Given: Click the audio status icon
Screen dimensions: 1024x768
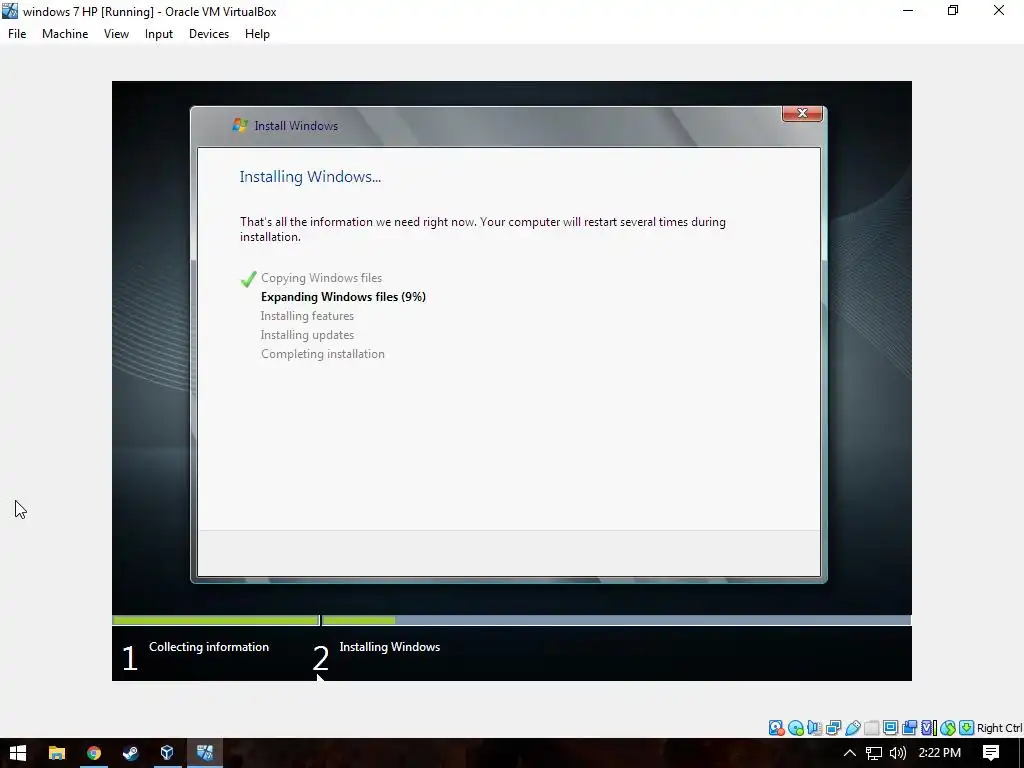Looking at the screenshot, I should (814, 728).
